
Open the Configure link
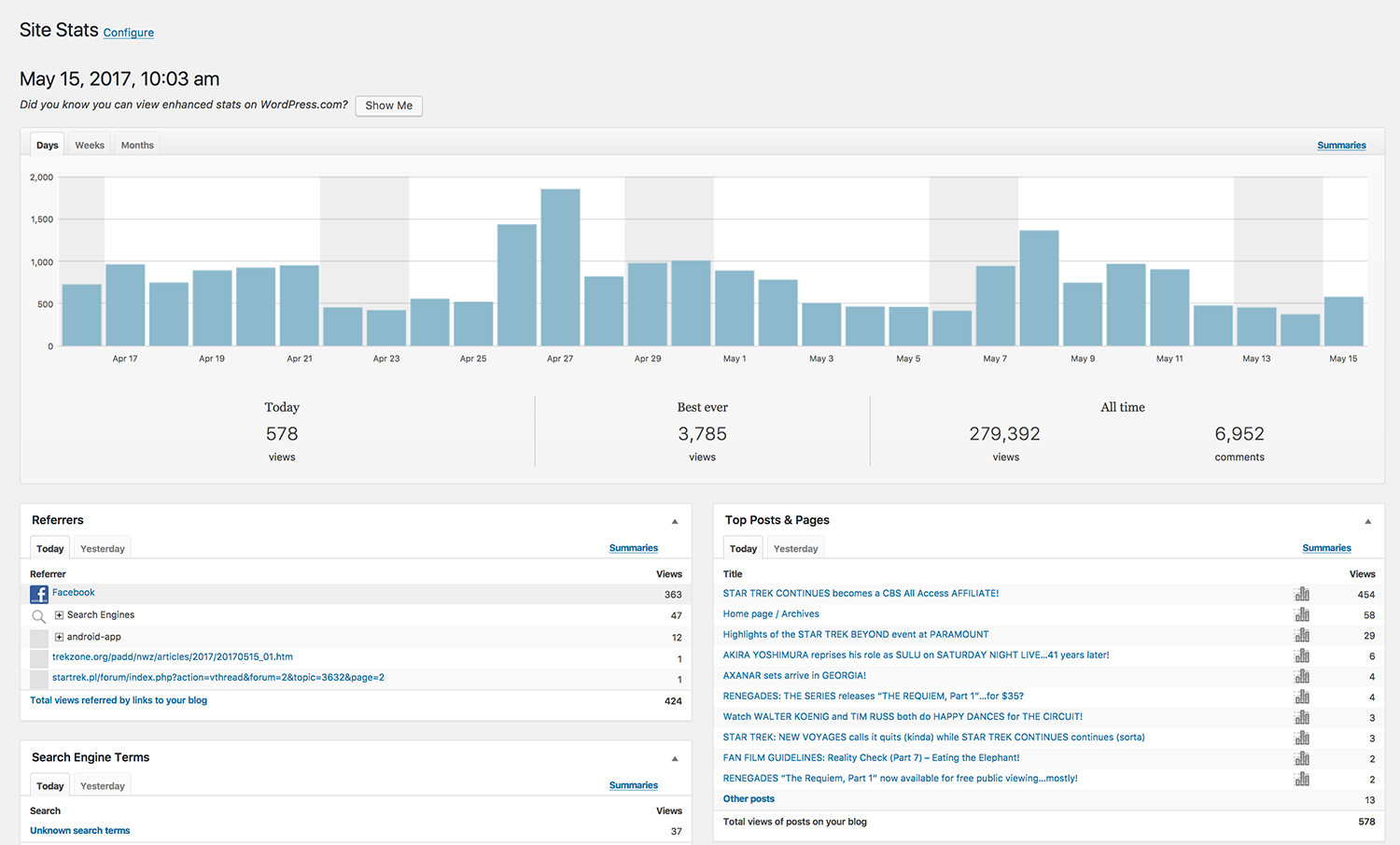pyautogui.click(x=129, y=33)
